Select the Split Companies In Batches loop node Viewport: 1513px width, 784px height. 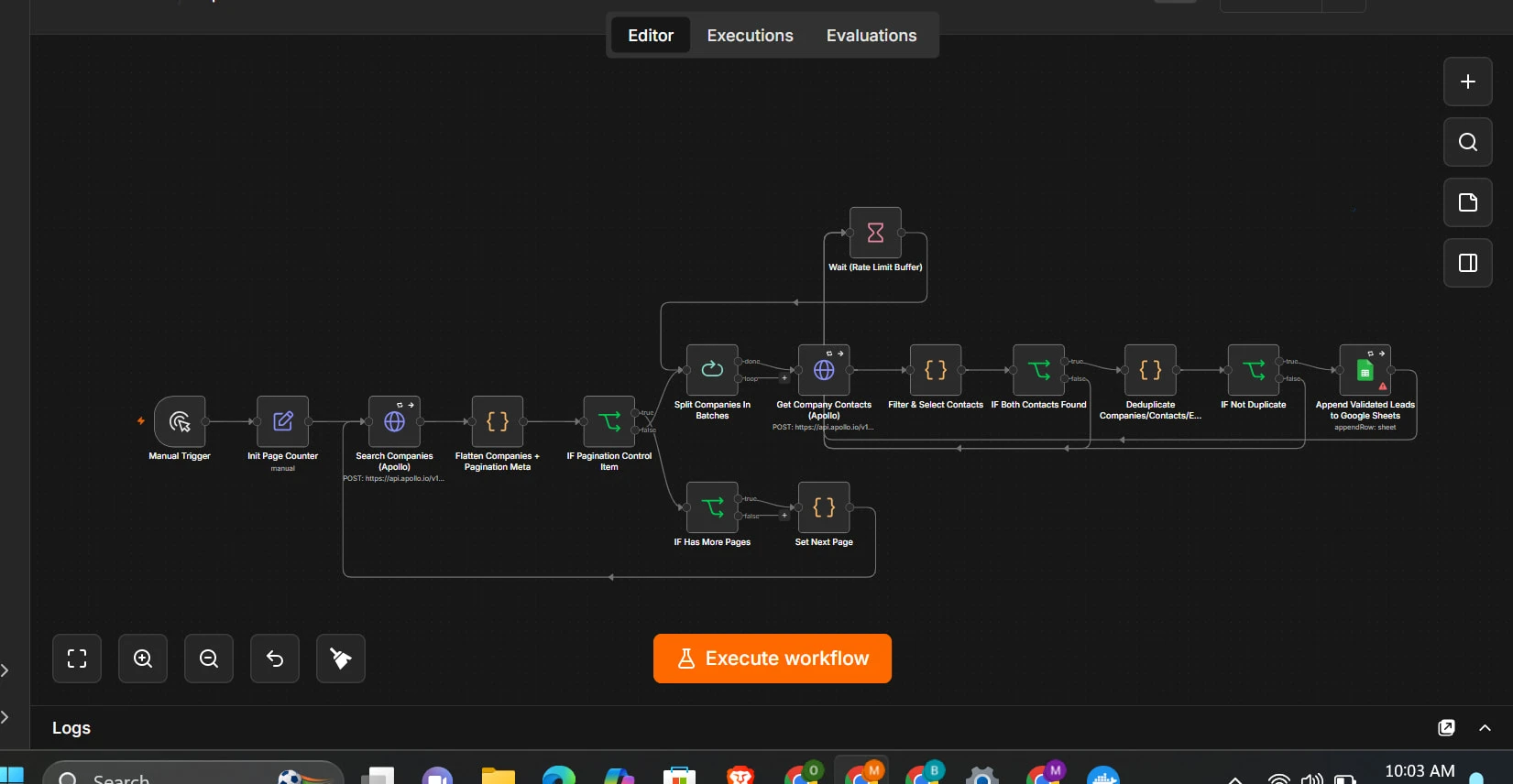coord(712,370)
